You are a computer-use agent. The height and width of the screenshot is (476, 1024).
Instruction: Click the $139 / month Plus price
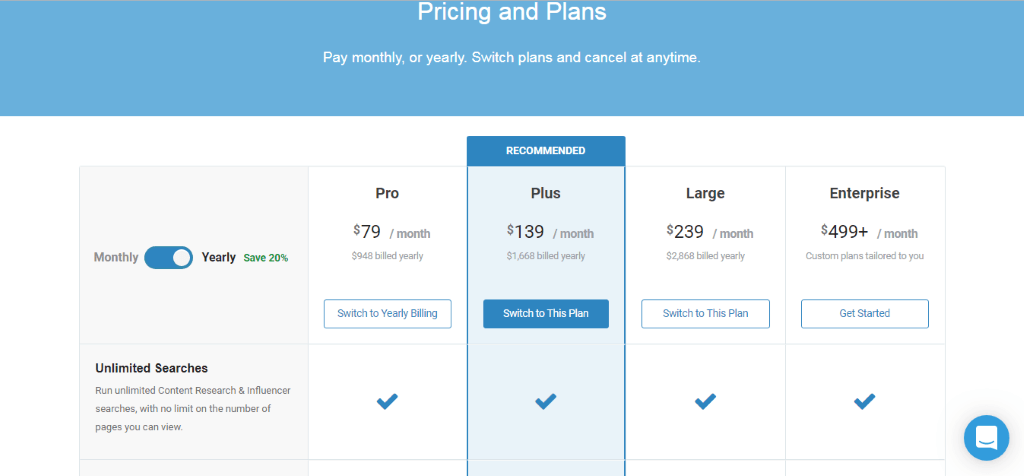tap(550, 232)
